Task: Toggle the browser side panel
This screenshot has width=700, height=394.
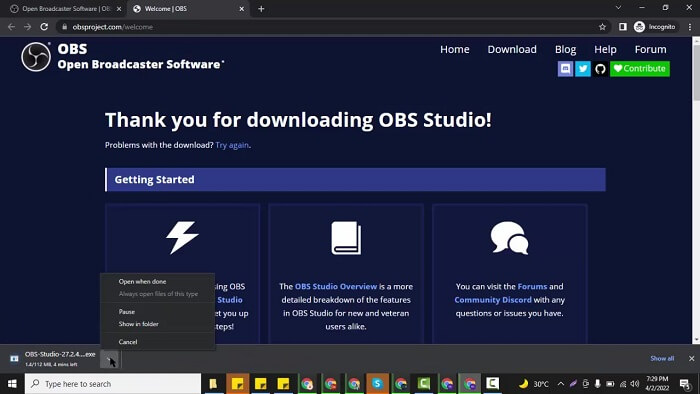Action: (x=623, y=27)
